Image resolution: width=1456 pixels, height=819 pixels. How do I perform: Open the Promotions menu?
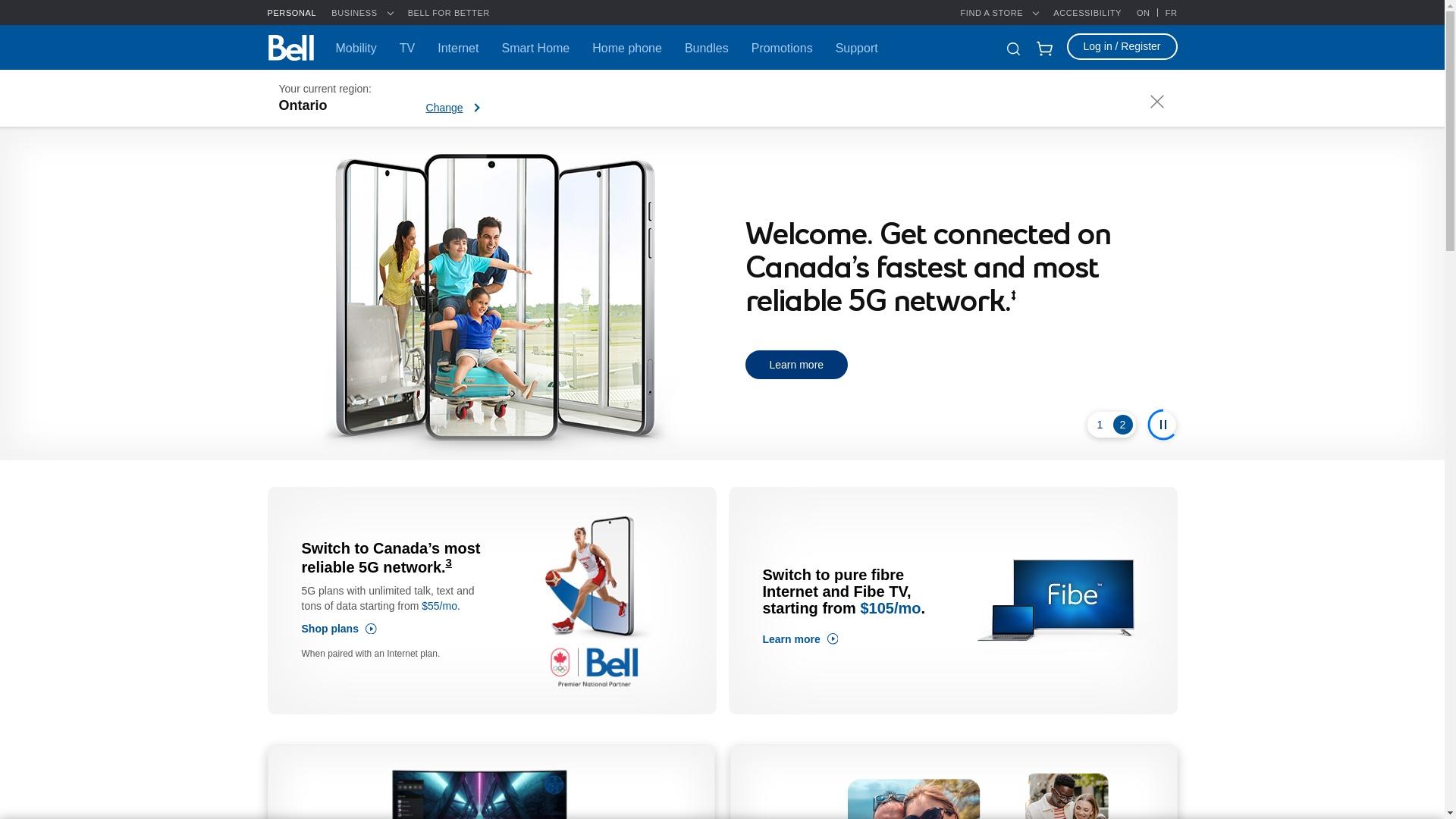click(782, 49)
